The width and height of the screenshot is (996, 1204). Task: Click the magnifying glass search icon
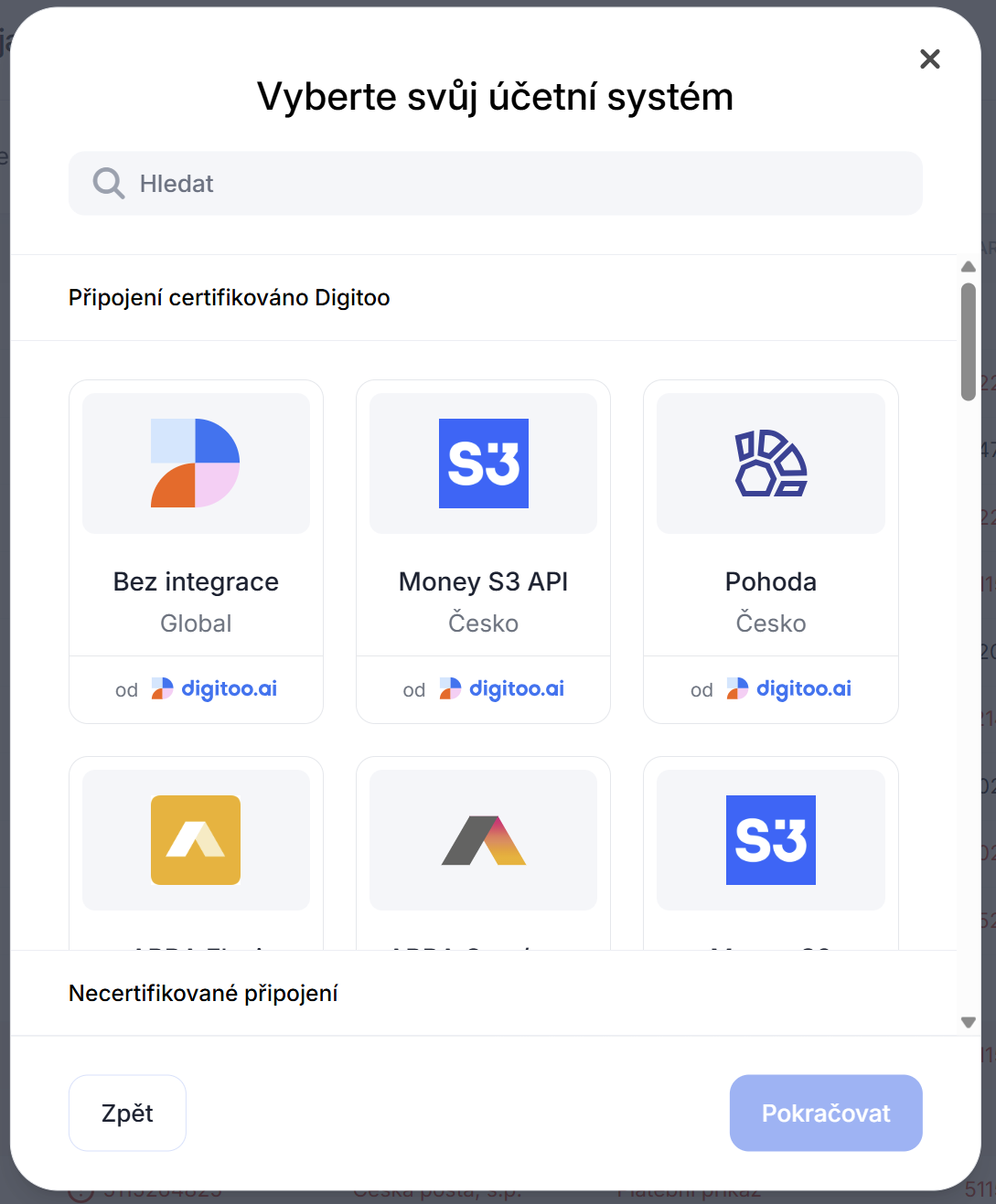tap(109, 184)
